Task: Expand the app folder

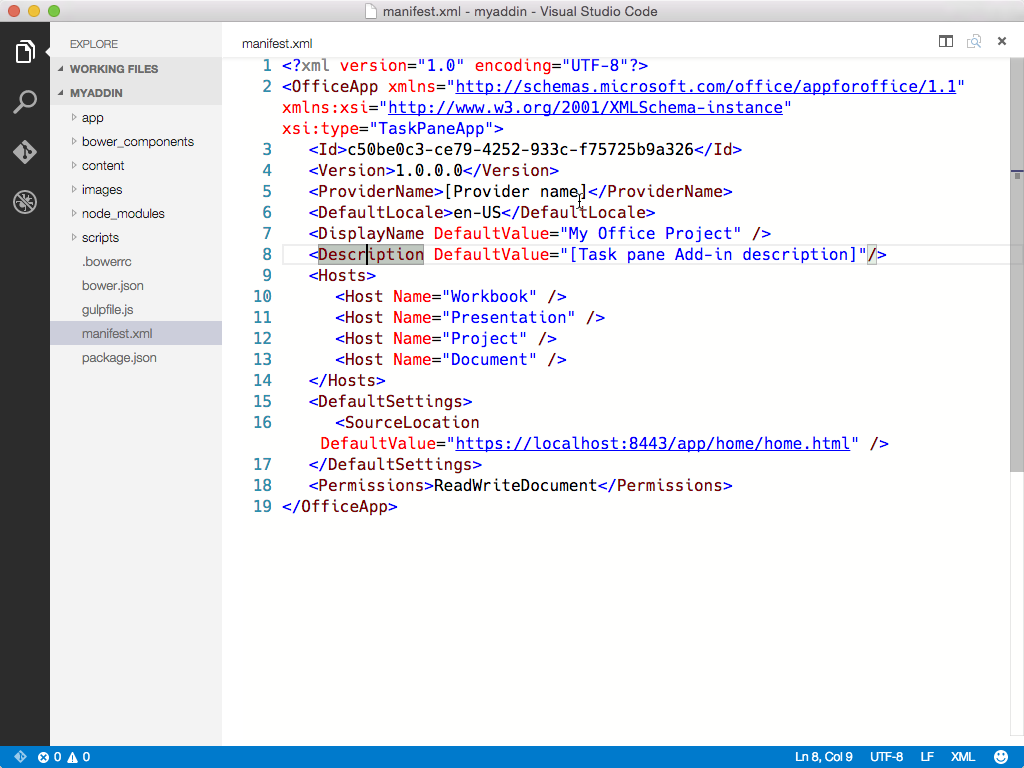Action: pyautogui.click(x=92, y=118)
